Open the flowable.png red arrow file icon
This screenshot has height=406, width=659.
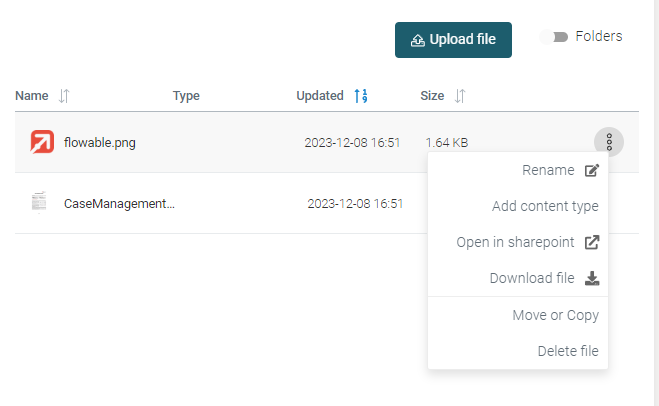pyautogui.click(x=42, y=142)
